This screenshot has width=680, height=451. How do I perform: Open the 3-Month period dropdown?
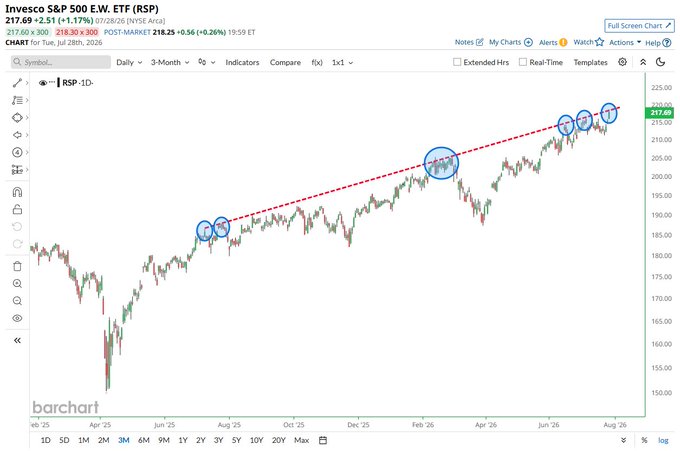click(170, 62)
